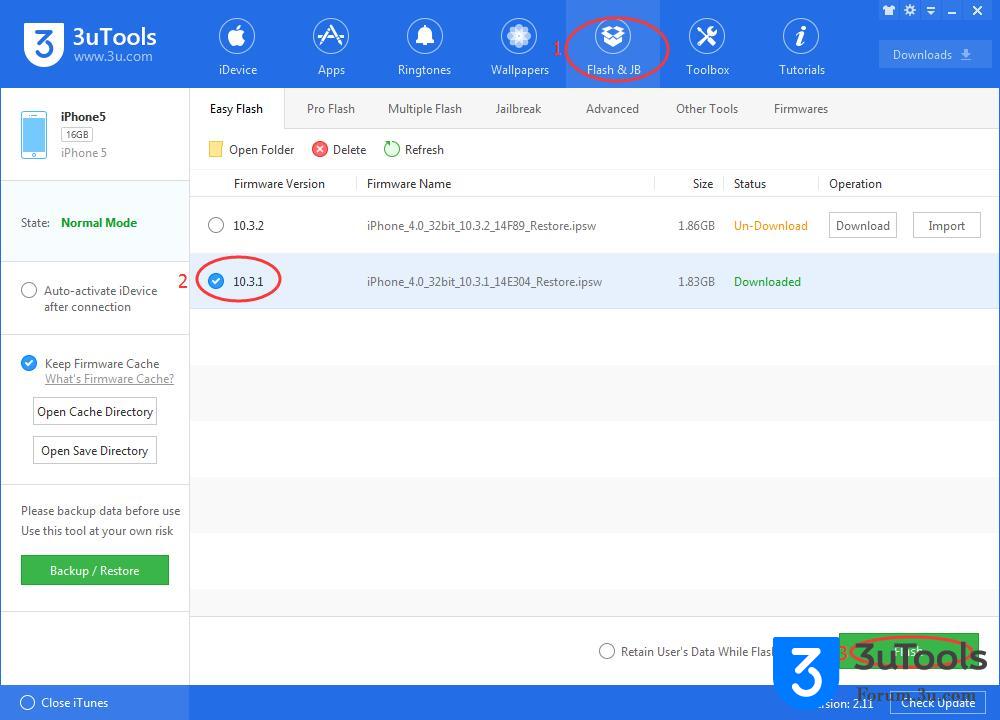
Task: Open the Downloads manager
Action: pos(934,55)
